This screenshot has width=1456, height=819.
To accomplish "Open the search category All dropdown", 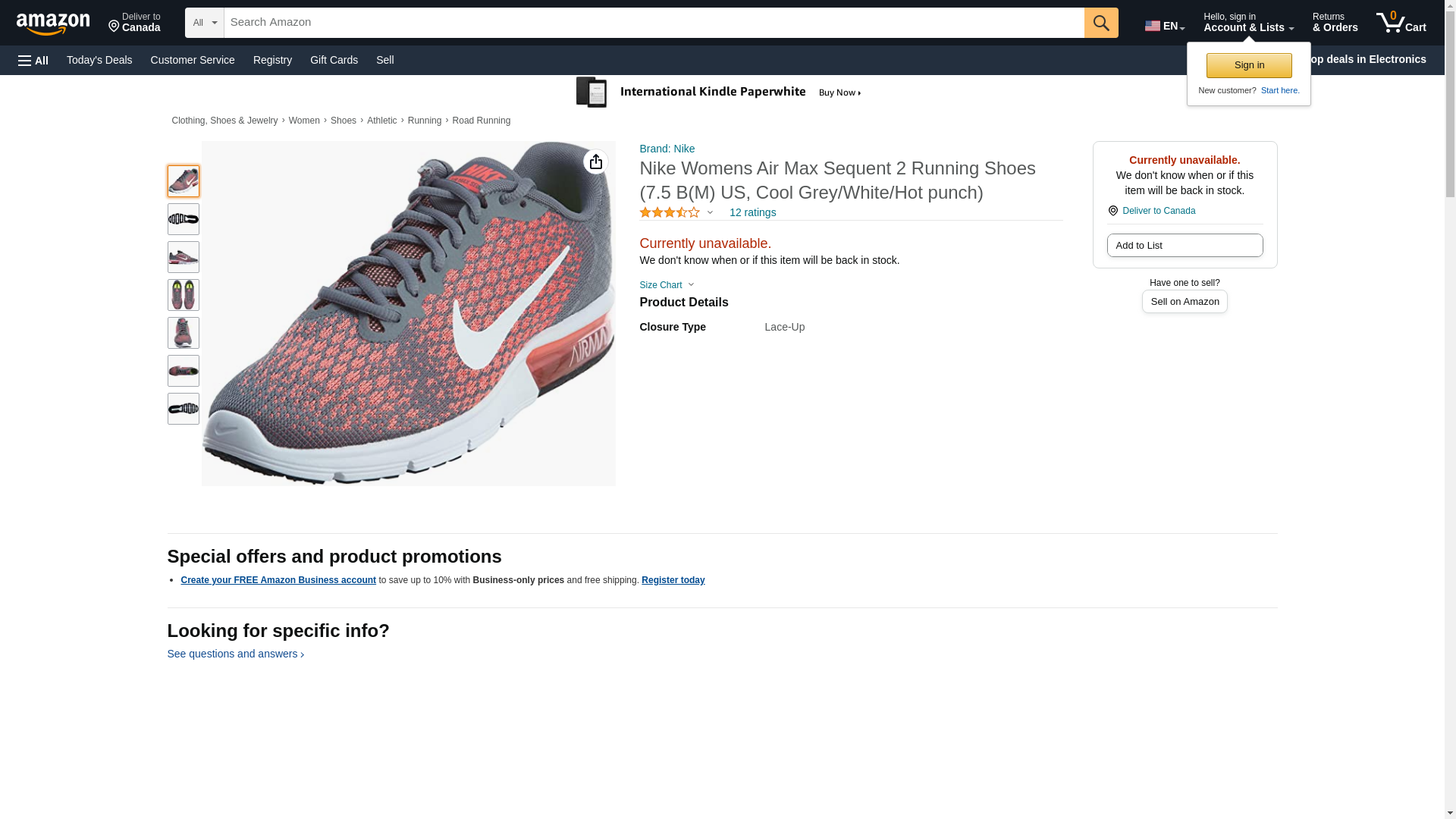I will click(204, 23).
